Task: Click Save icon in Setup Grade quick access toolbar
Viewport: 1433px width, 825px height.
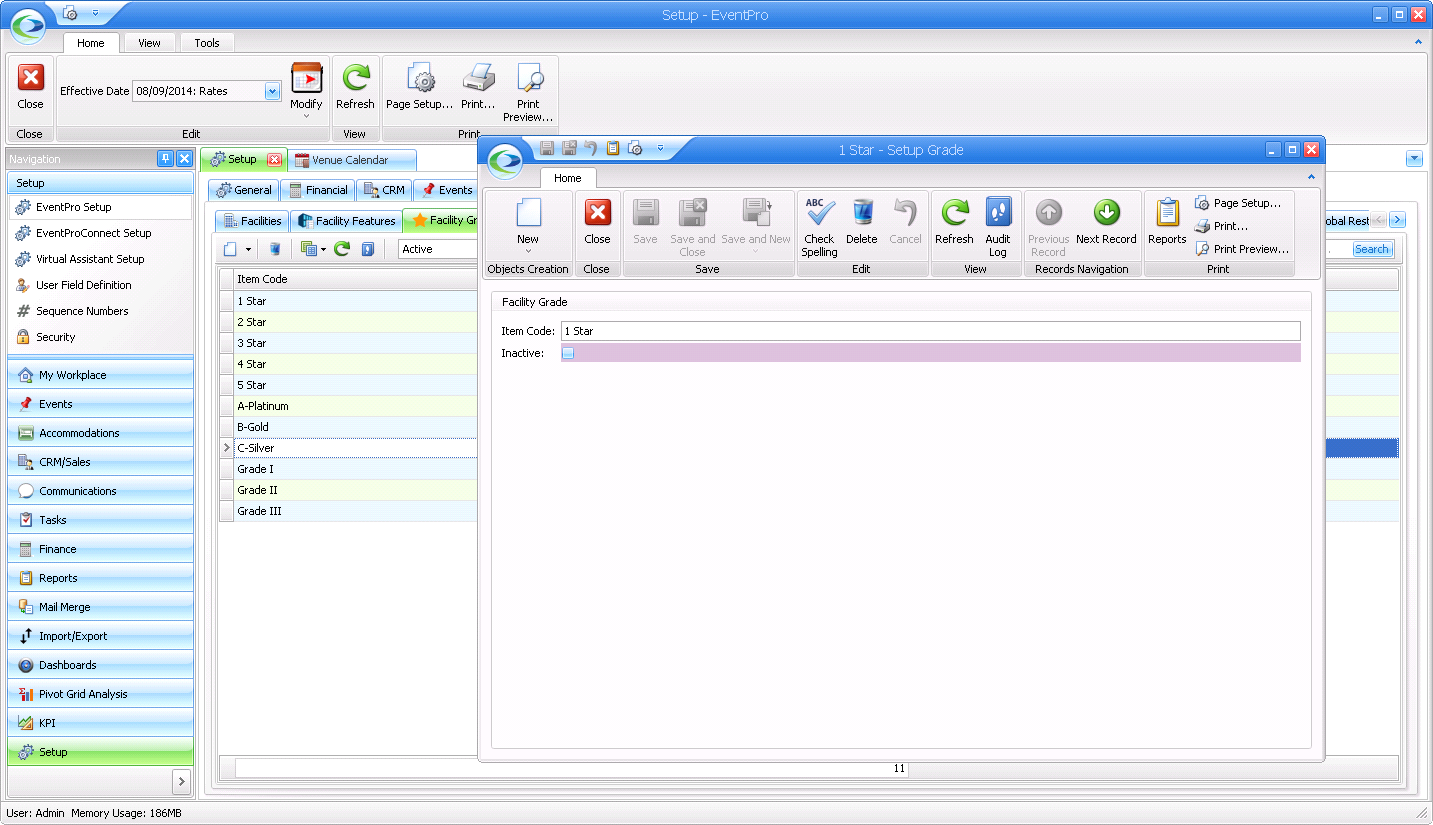Action: 546,148
